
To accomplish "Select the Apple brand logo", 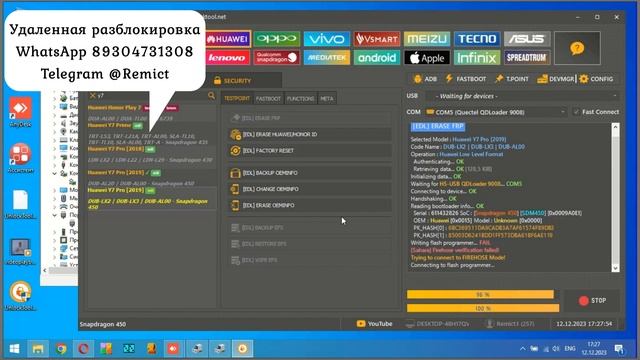I will point(427,58).
